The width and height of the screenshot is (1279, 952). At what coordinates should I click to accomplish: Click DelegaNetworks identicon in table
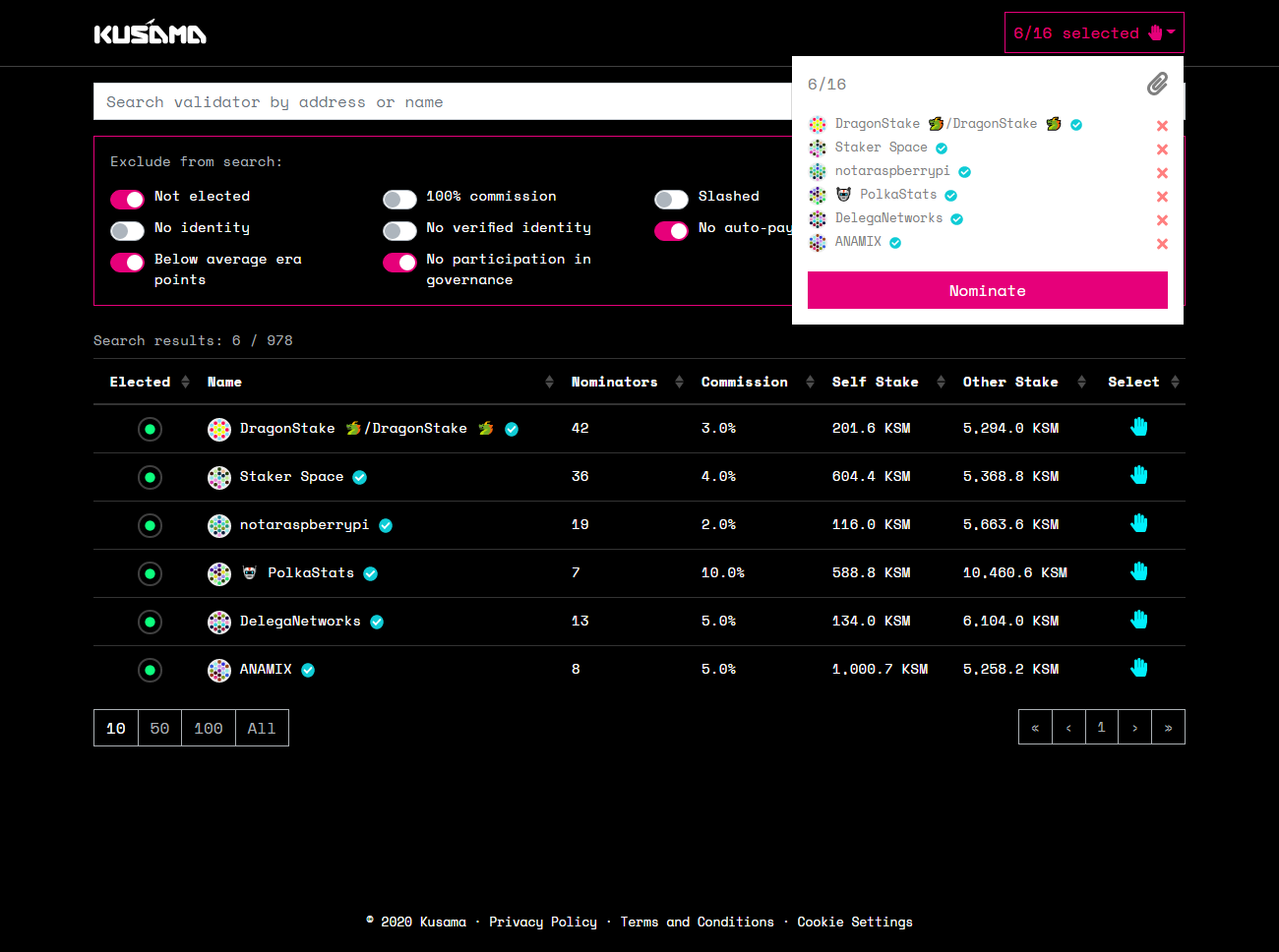[219, 622]
